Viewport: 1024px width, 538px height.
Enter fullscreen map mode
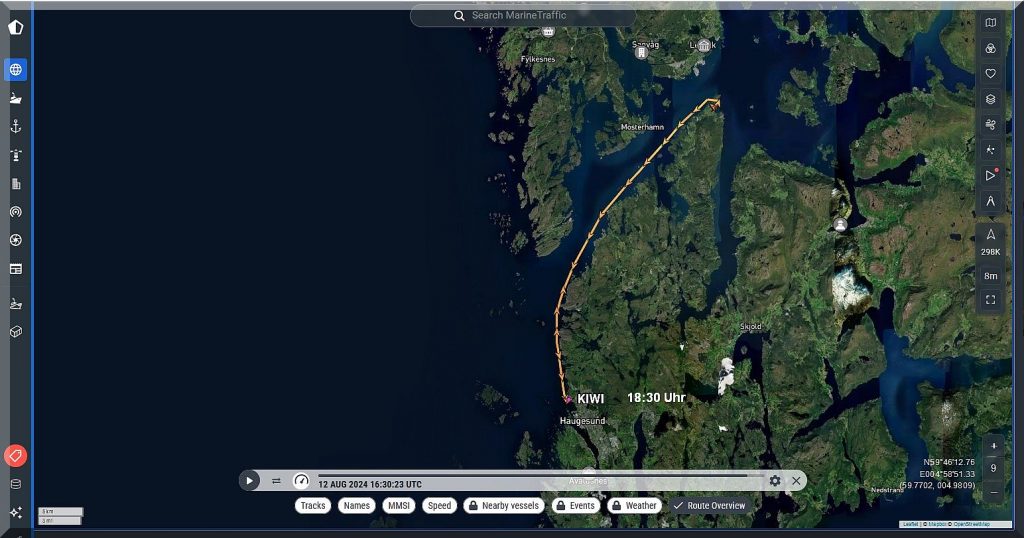(990, 299)
